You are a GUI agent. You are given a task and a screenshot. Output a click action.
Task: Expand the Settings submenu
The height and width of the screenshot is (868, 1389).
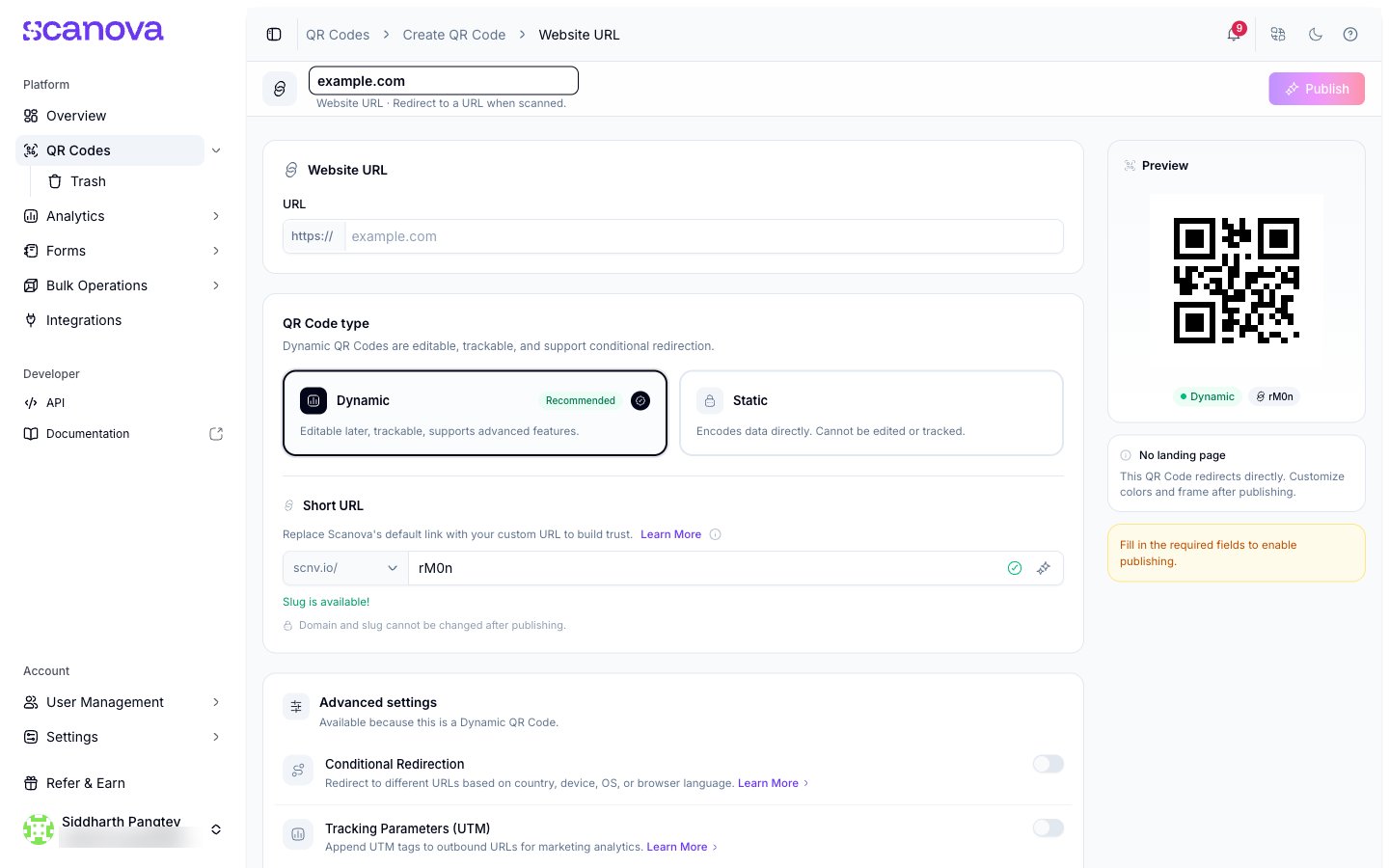tap(216, 737)
